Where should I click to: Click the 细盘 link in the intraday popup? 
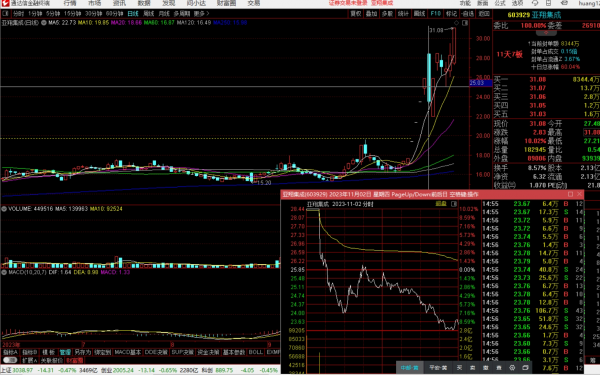(x=441, y=204)
